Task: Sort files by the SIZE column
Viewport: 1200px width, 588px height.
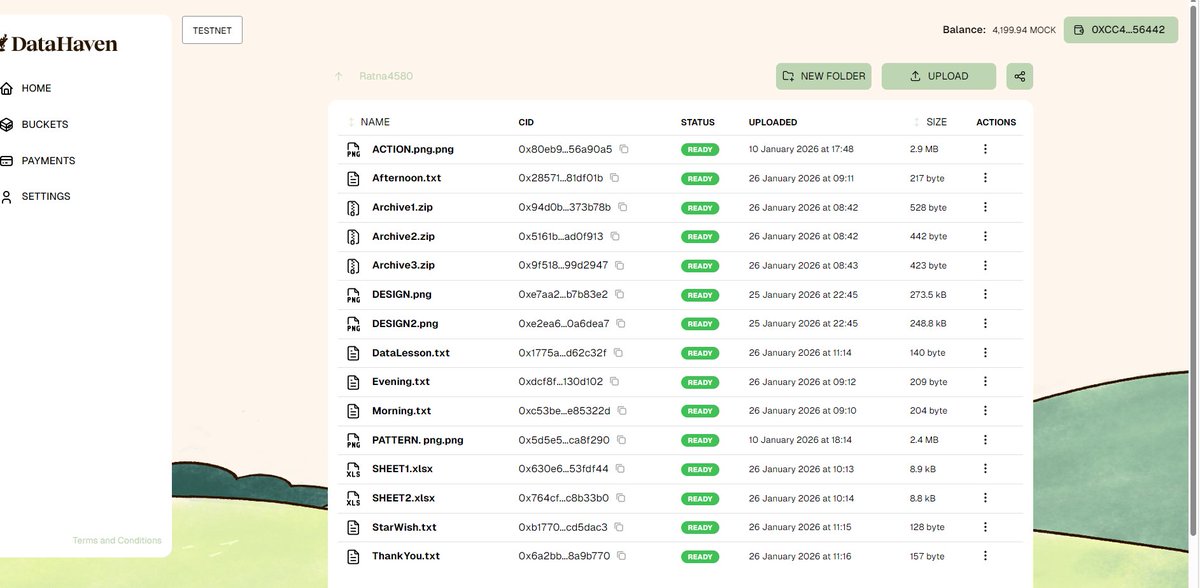Action: [930, 122]
